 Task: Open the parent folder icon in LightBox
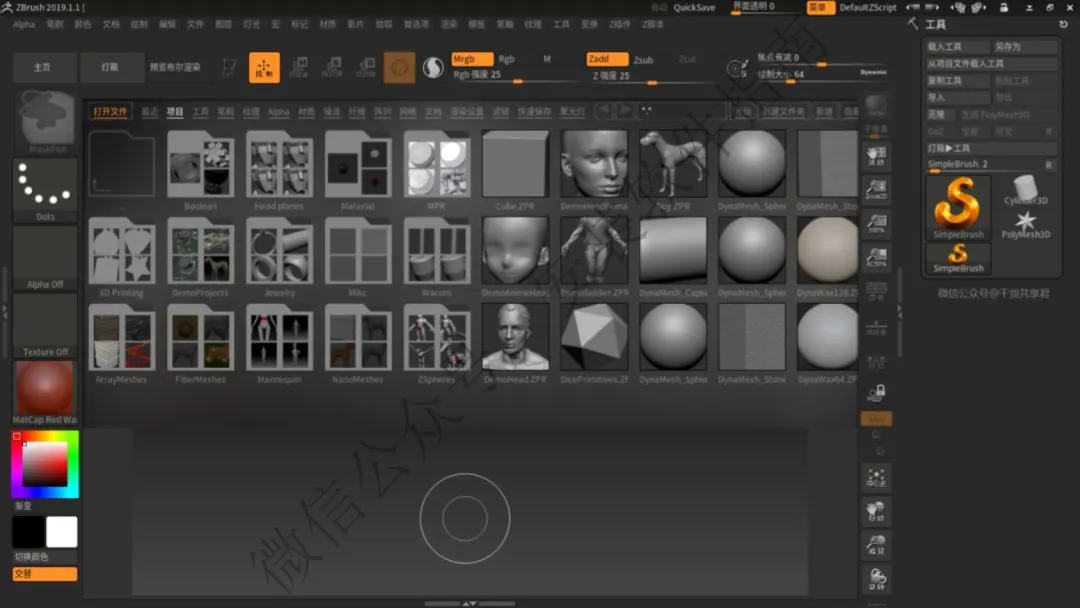tap(122, 164)
